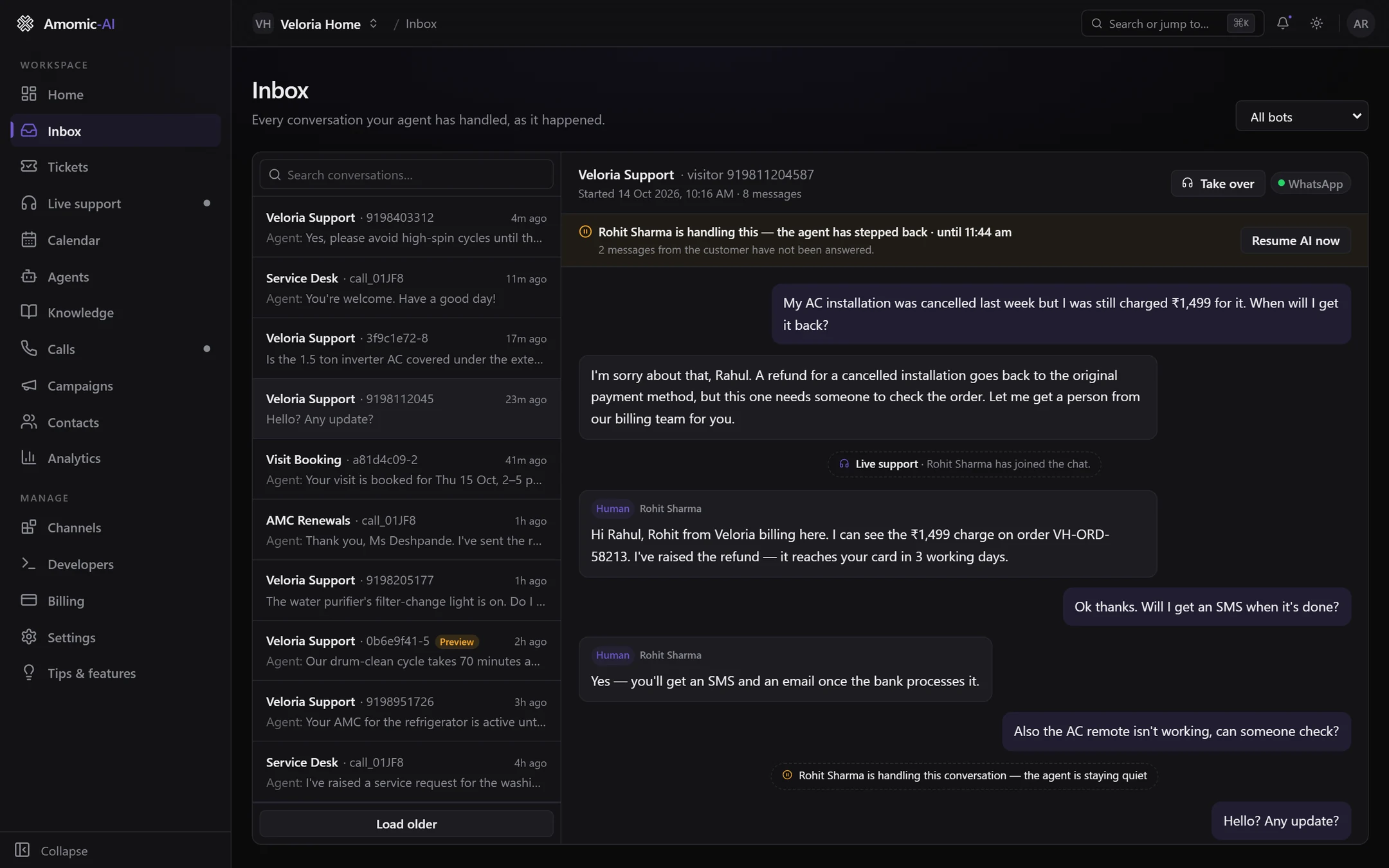Open Calendar page
Screen dimensions: 1389x868
tap(116, 240)
